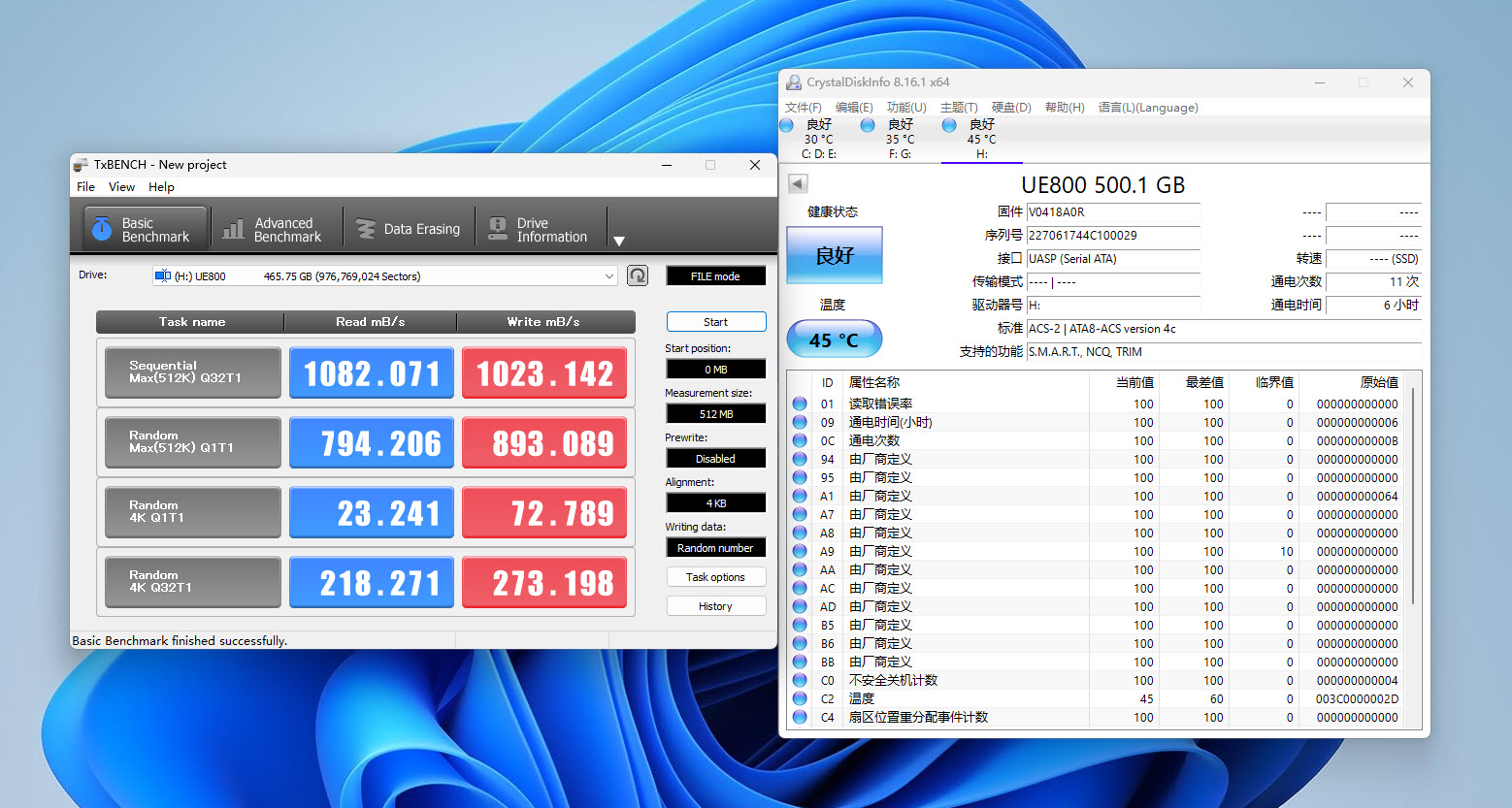The height and width of the screenshot is (808, 1512).
Task: Toggle the FILE mode button
Action: pos(715,276)
